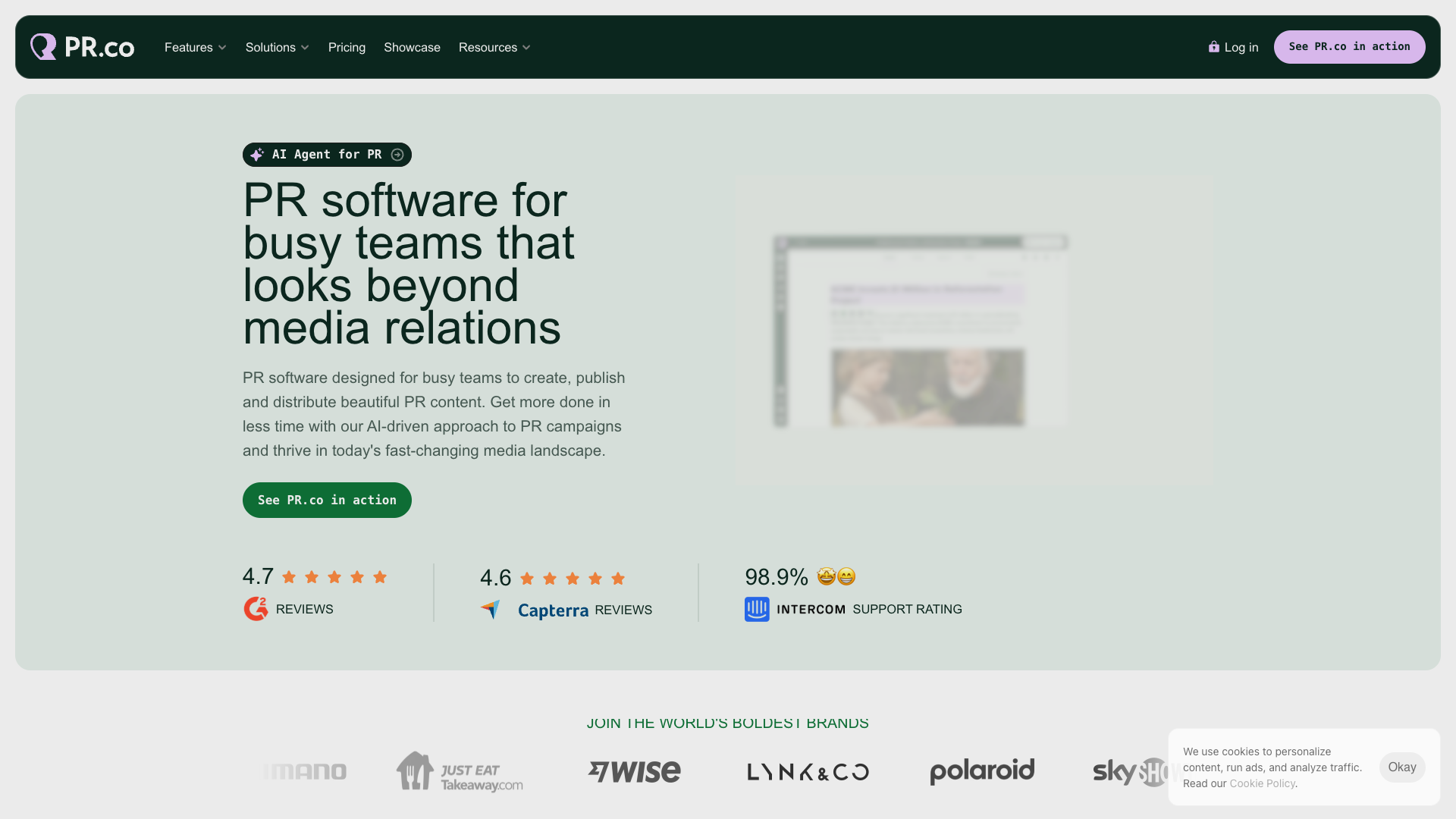Click the blurred product preview image
This screenshot has height=819, width=1456.
(974, 331)
